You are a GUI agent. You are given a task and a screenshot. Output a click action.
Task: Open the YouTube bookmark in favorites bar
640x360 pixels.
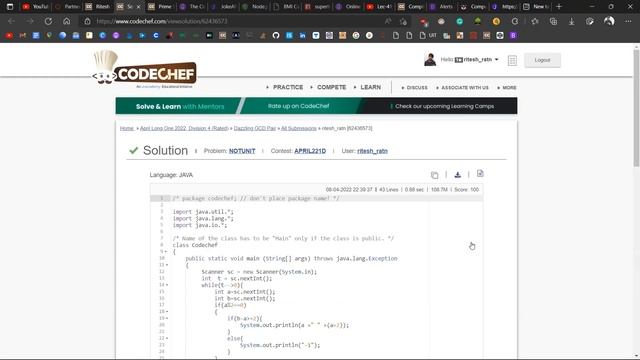[9, 36]
